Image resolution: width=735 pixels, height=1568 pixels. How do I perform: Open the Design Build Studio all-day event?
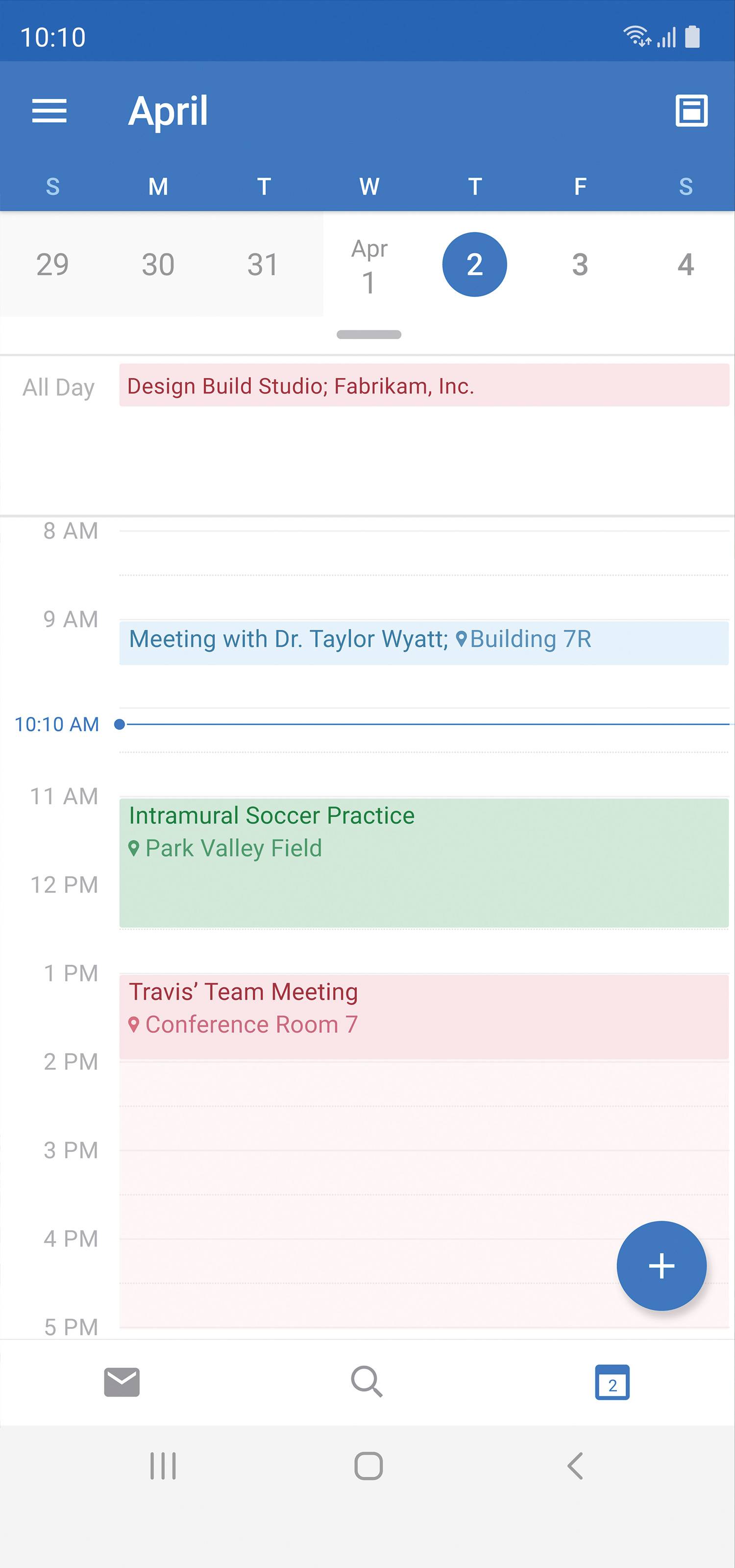(423, 386)
